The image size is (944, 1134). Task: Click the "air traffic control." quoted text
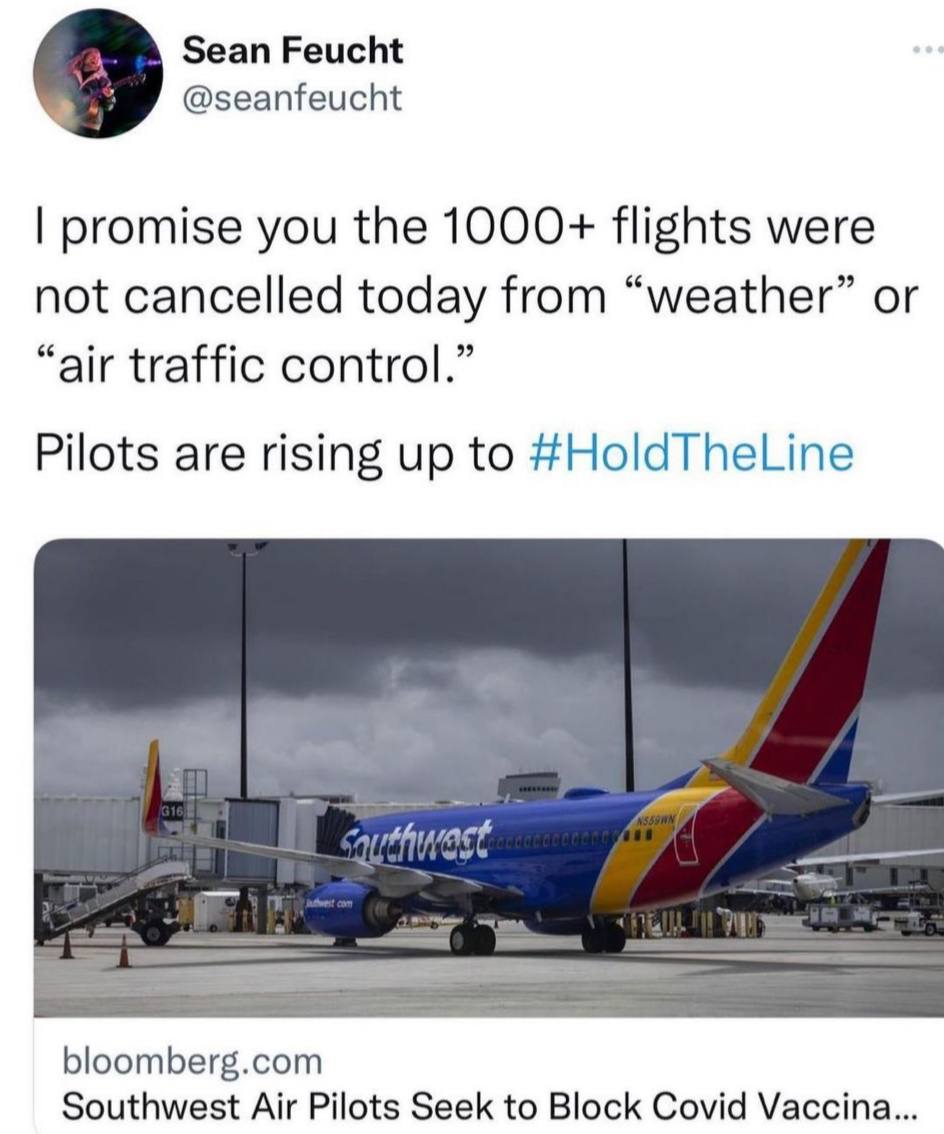point(256,365)
